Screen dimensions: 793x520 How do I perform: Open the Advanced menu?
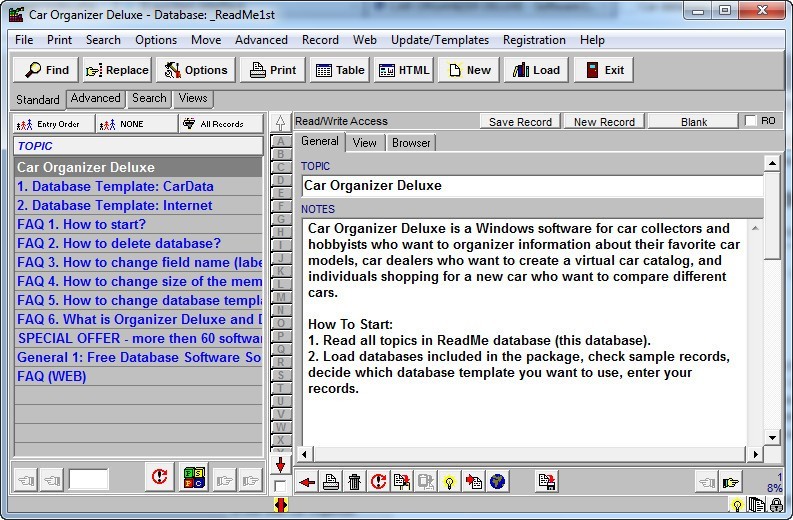[x=261, y=40]
